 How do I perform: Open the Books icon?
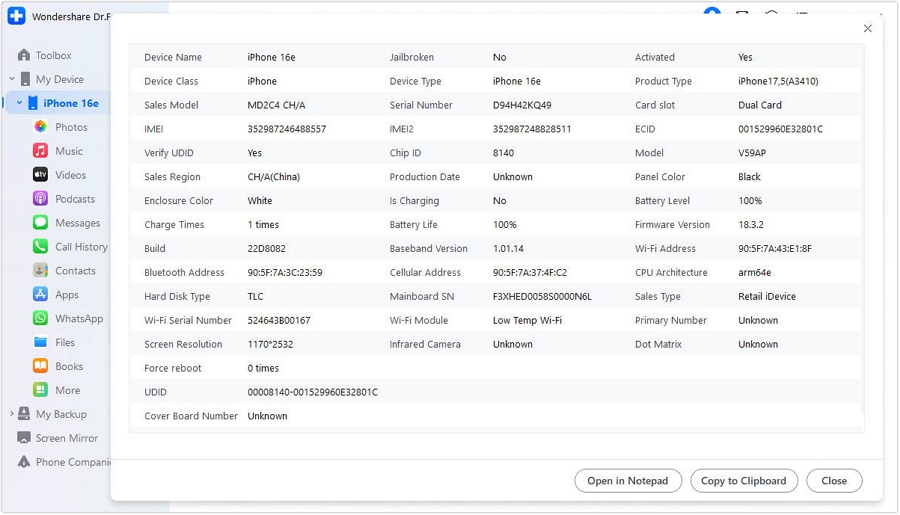click(x=40, y=366)
